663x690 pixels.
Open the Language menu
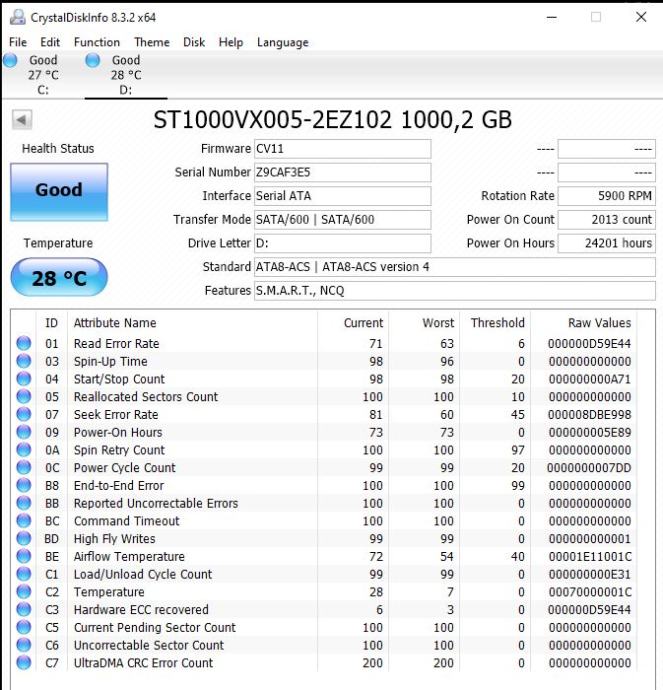point(282,42)
